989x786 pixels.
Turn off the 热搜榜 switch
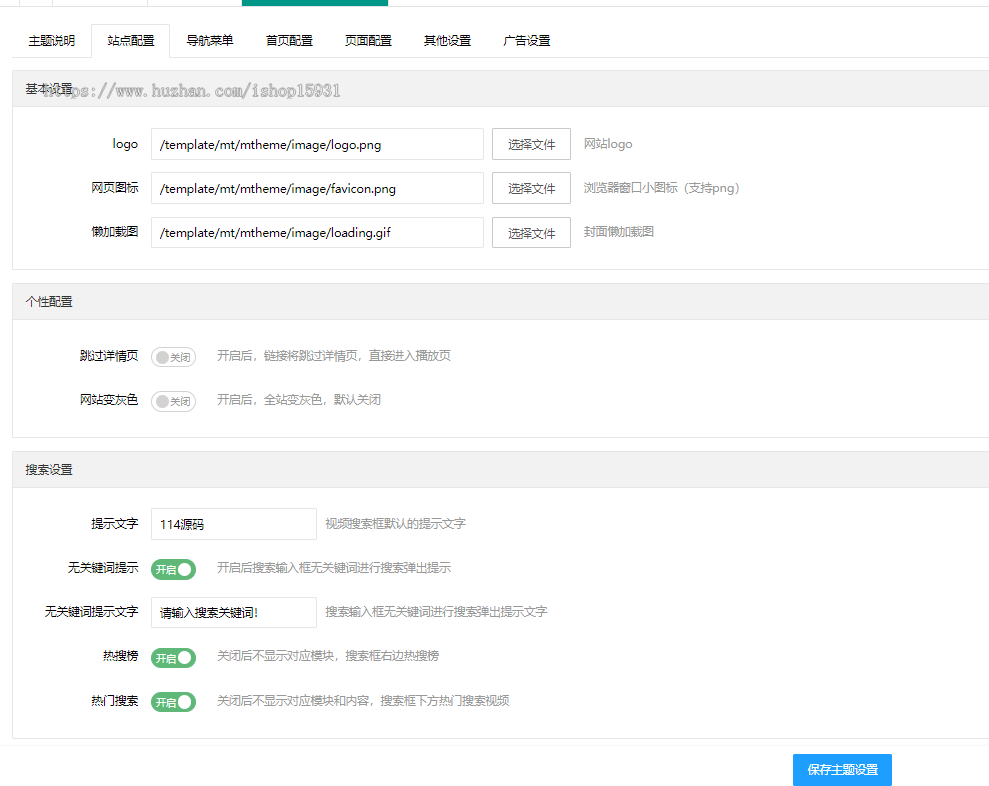pyautogui.click(x=173, y=658)
